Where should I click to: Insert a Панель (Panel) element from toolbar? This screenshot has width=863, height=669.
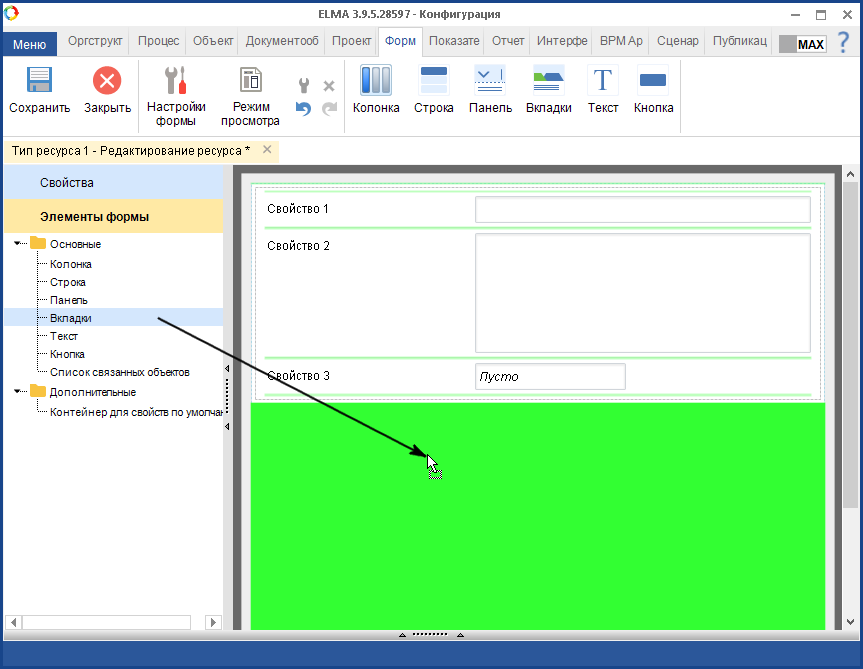[x=490, y=82]
